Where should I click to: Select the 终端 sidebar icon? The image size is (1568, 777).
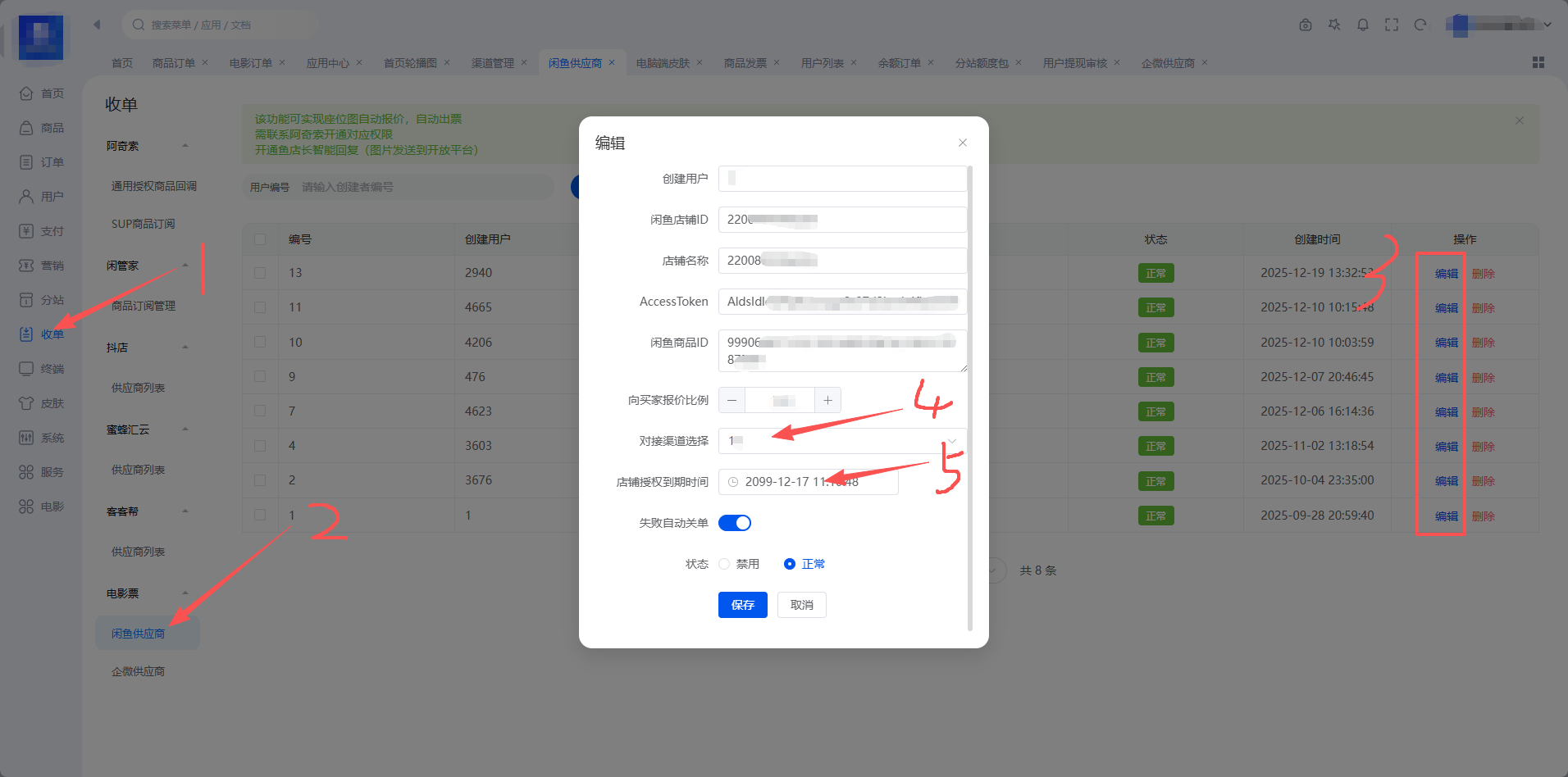pos(26,369)
